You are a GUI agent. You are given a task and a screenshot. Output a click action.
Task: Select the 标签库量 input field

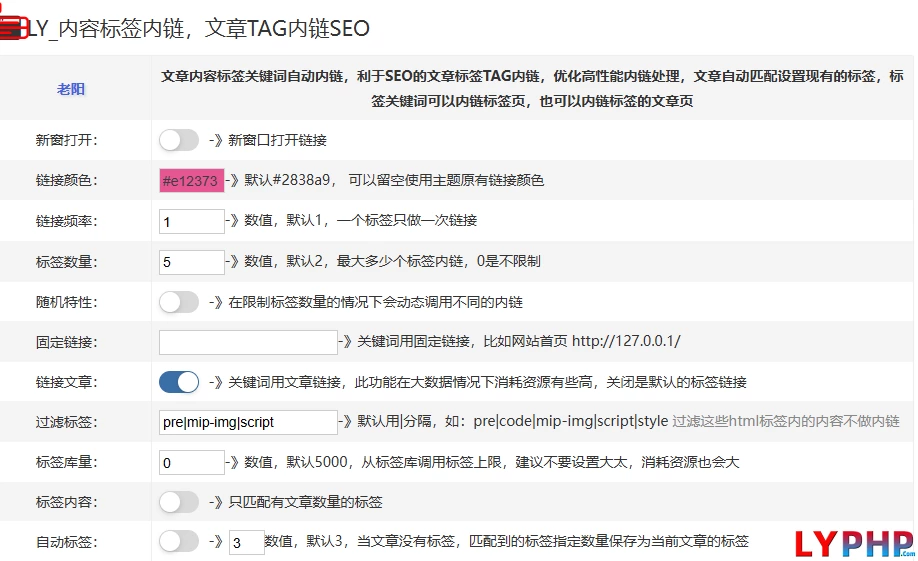pyautogui.click(x=191, y=462)
